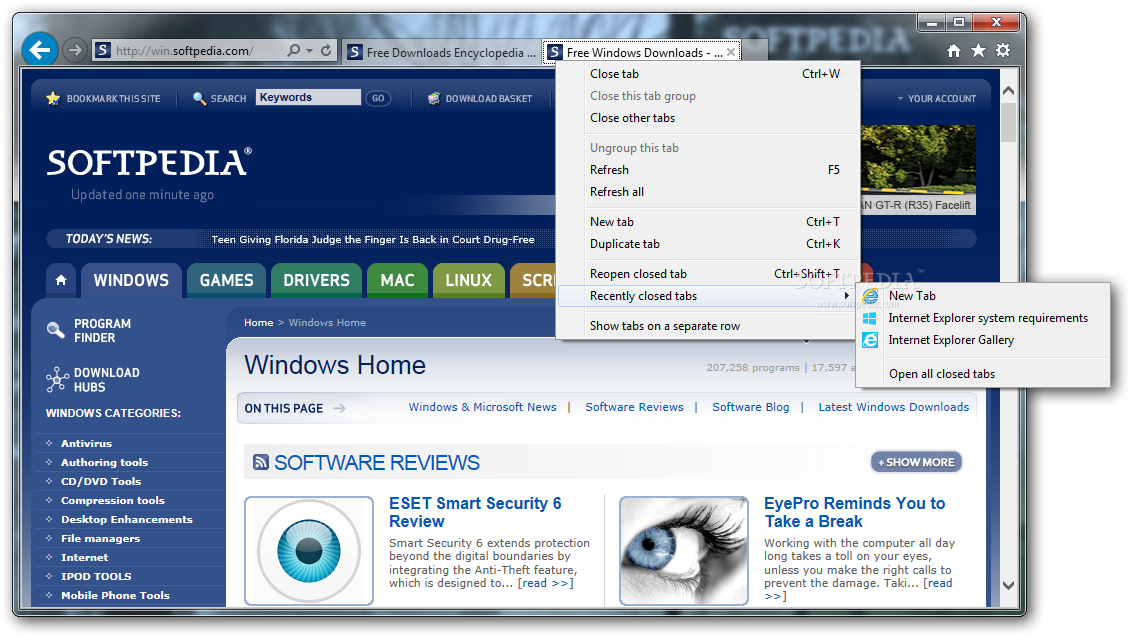Click the Home breadcrumb link
1131x637 pixels.
tap(258, 322)
